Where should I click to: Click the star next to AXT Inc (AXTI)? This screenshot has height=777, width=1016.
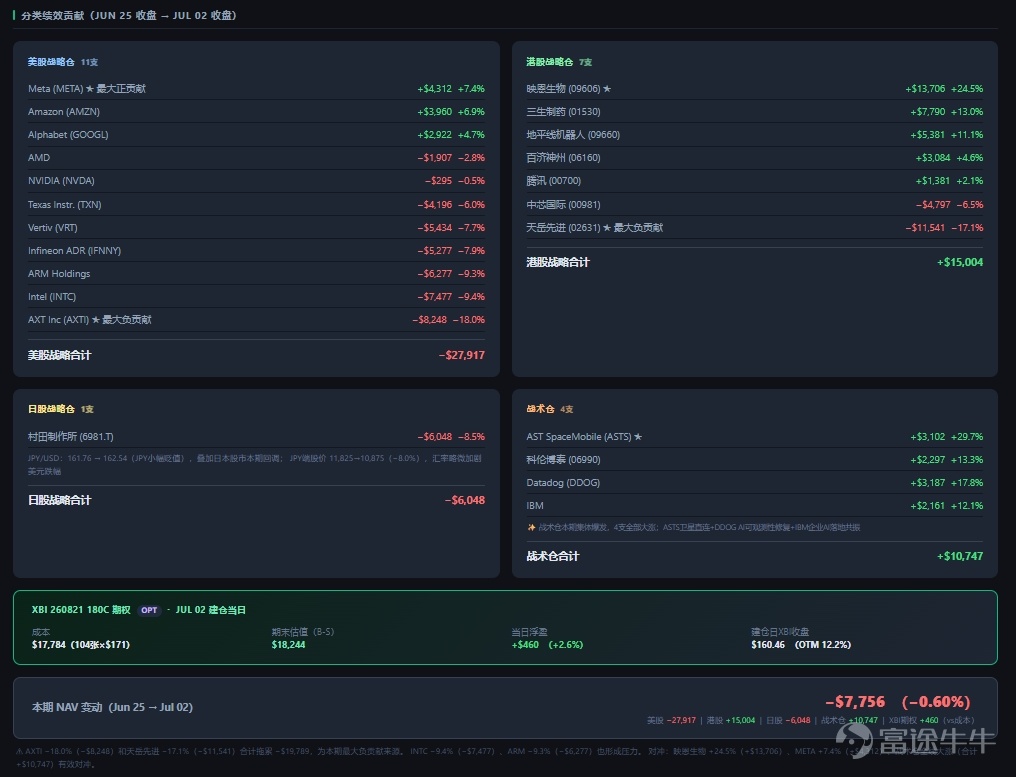click(96, 319)
